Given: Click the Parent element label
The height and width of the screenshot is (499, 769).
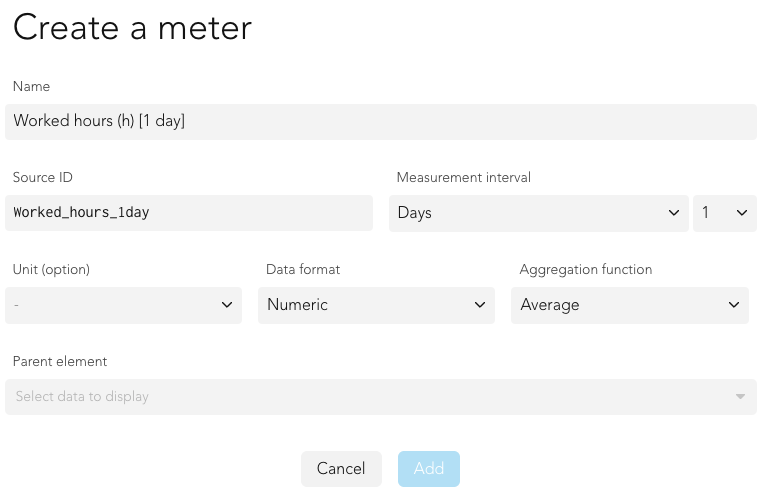Looking at the screenshot, I should [60, 361].
